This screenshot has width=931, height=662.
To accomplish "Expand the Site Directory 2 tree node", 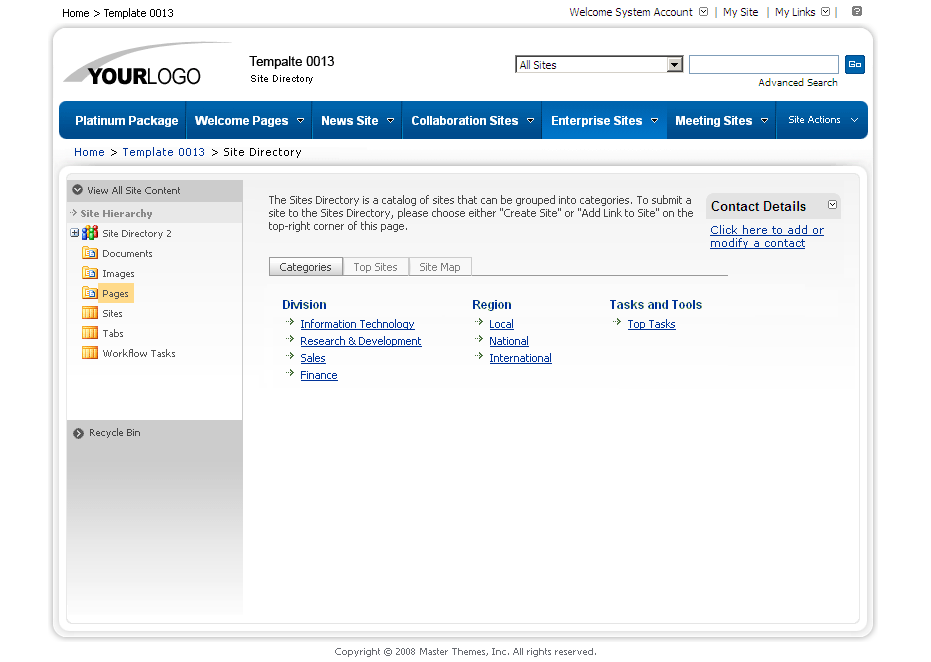I will (74, 233).
